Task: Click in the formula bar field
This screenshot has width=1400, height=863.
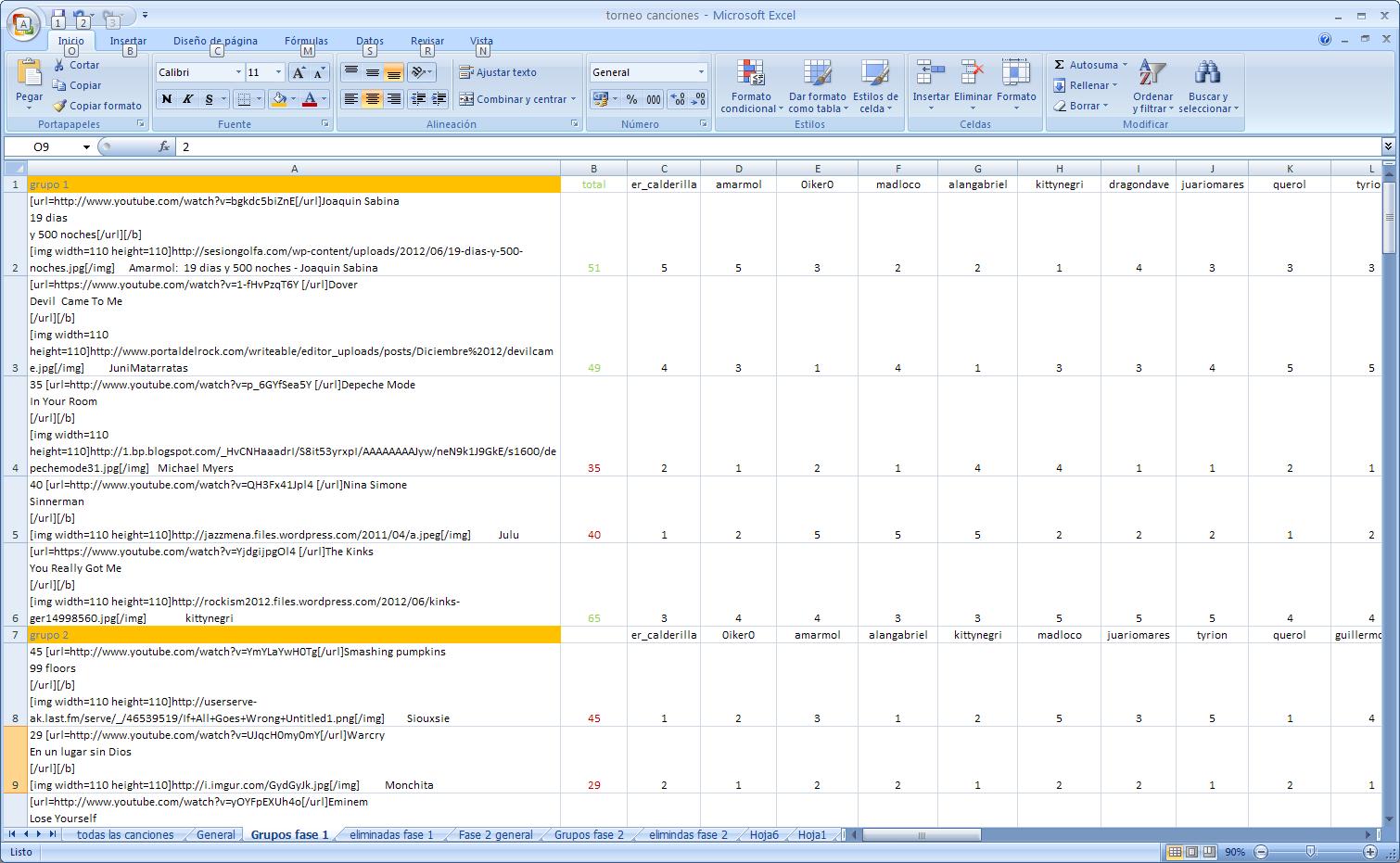Action: [777, 146]
